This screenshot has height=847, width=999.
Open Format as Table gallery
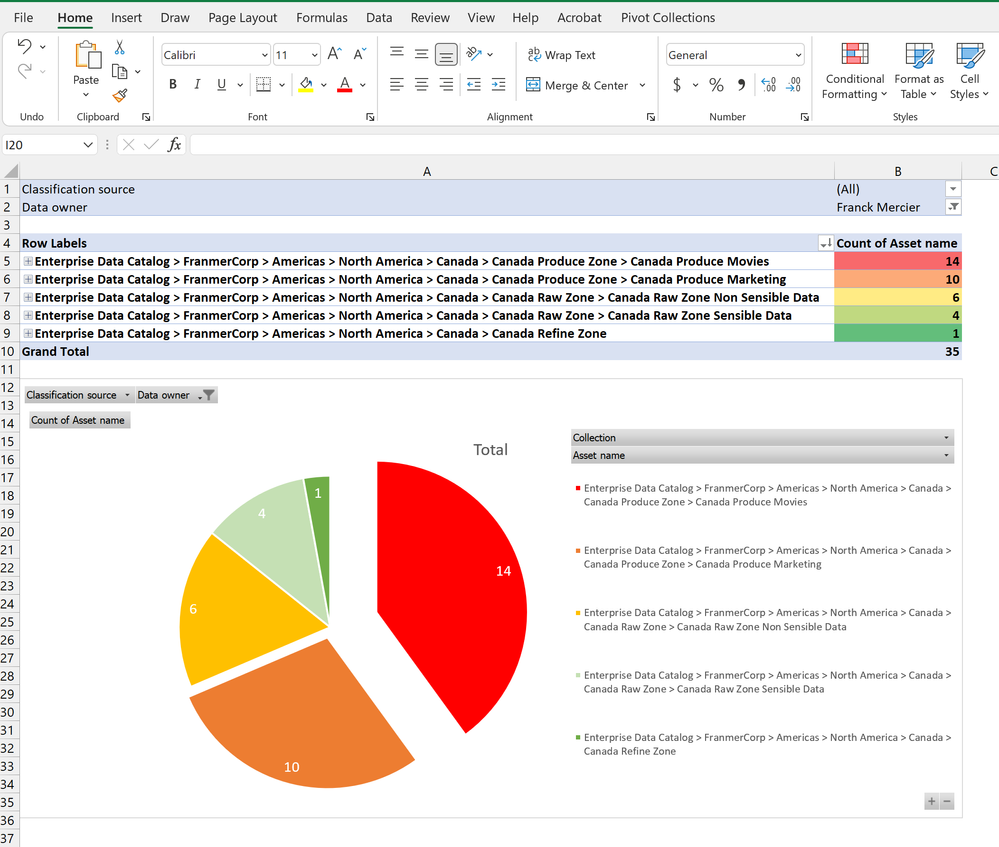tap(919, 70)
